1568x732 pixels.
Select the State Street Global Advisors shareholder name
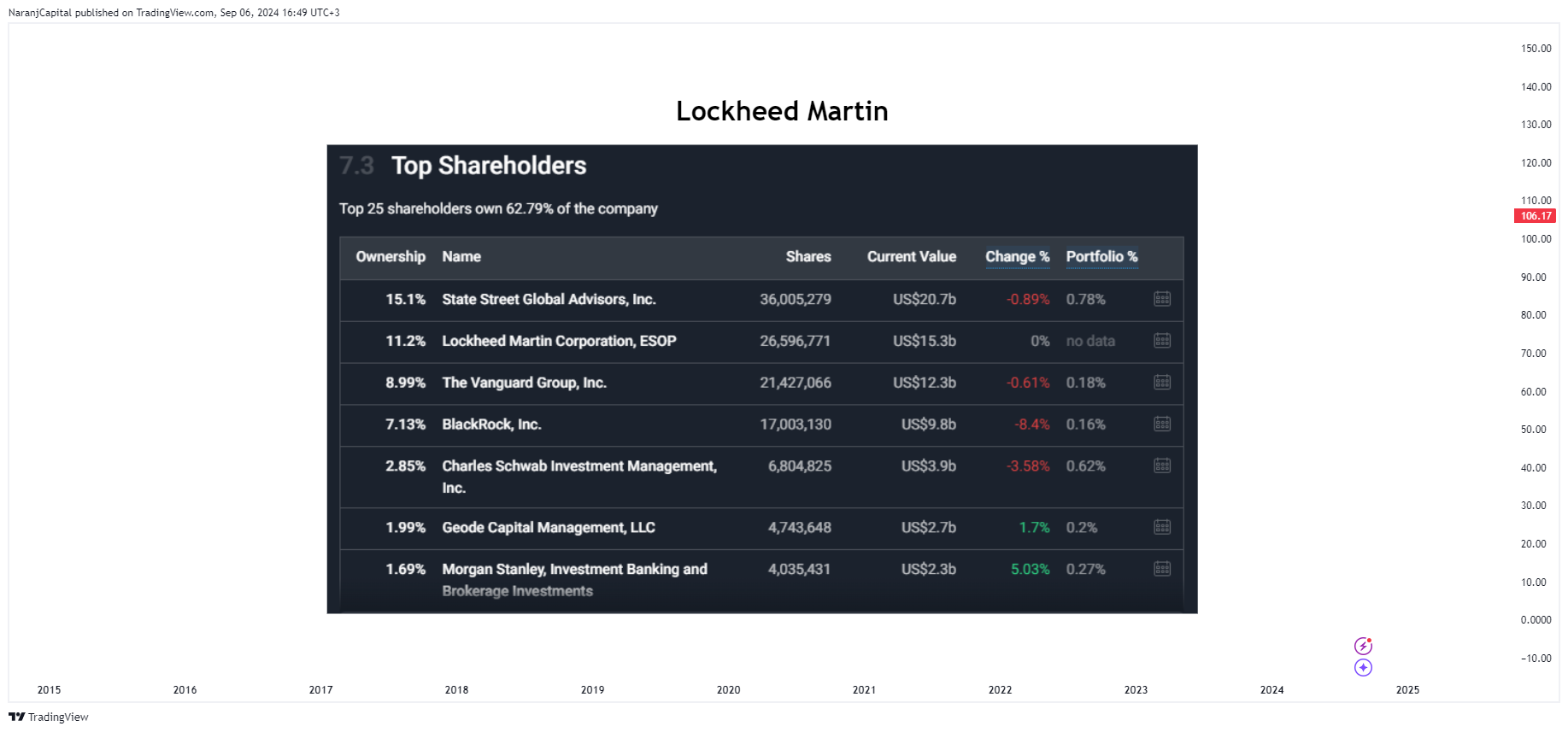point(549,300)
